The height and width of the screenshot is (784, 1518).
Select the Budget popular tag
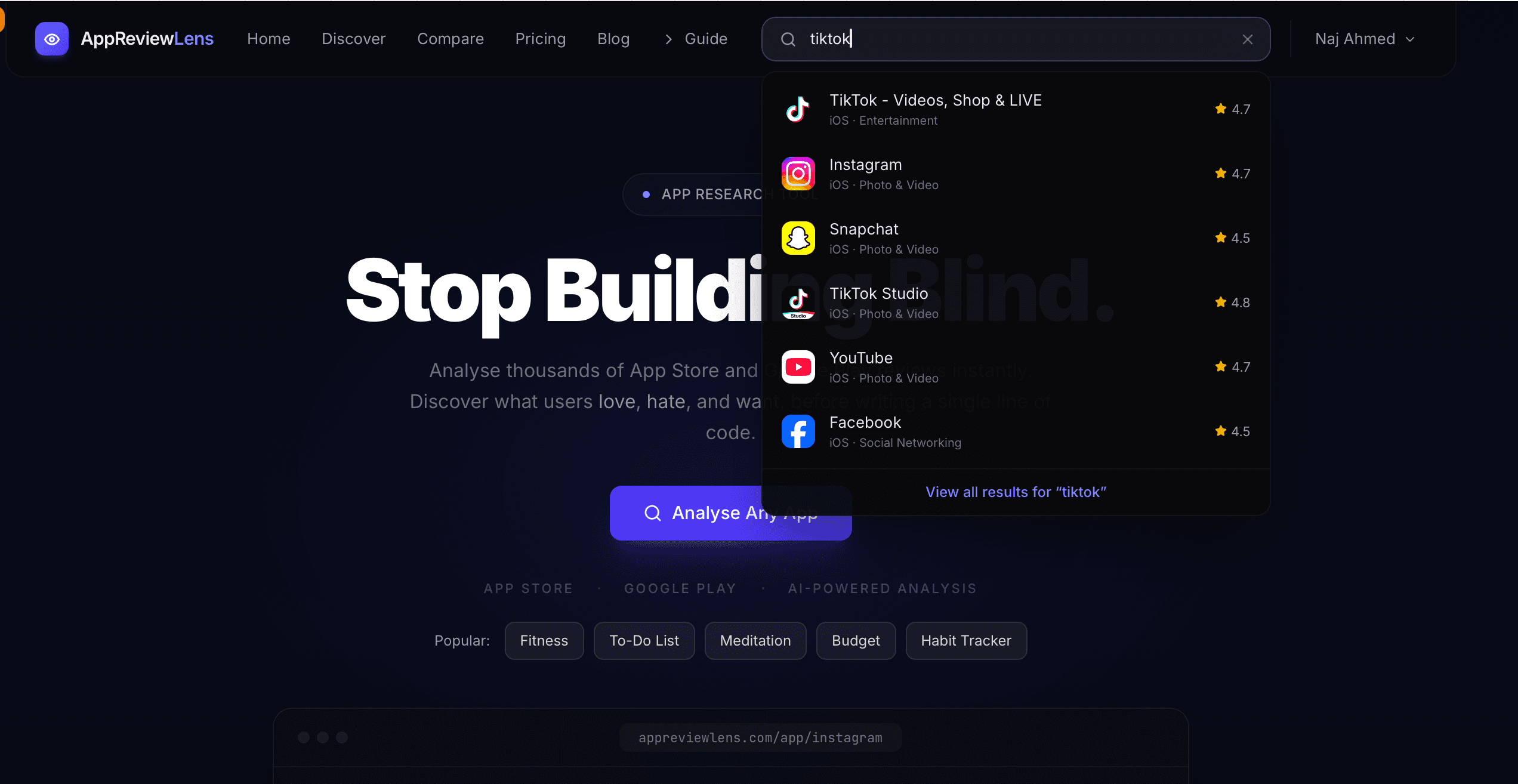[x=856, y=641]
